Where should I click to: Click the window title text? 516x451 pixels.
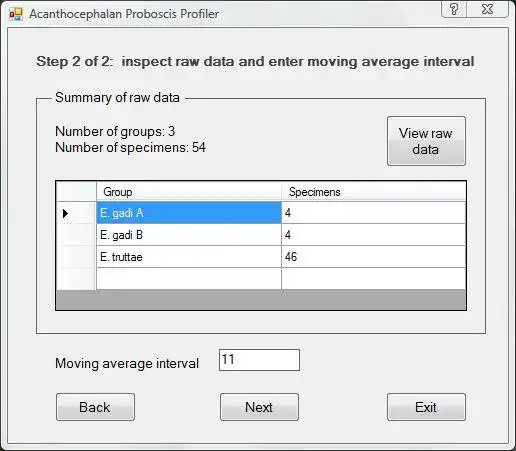[x=124, y=14]
